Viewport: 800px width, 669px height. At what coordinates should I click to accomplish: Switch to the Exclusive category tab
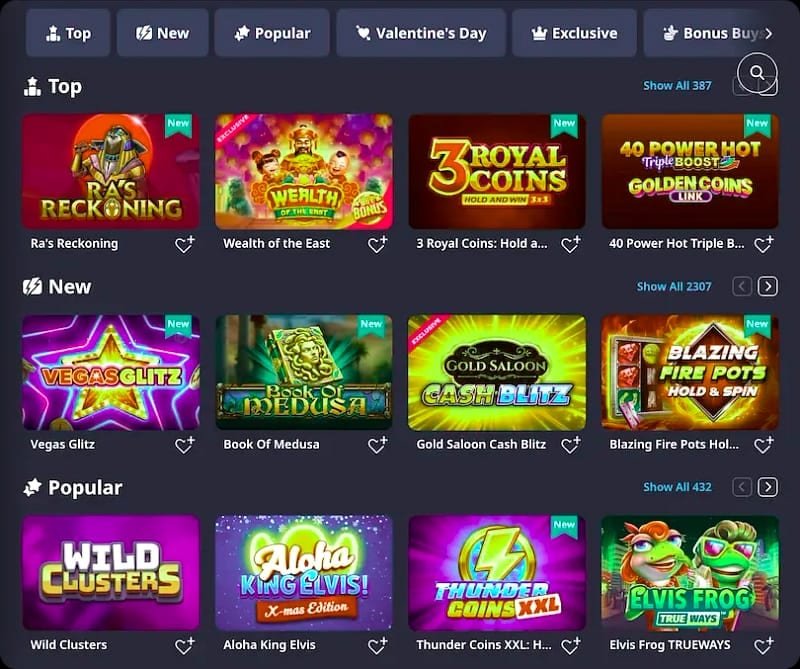tap(574, 33)
